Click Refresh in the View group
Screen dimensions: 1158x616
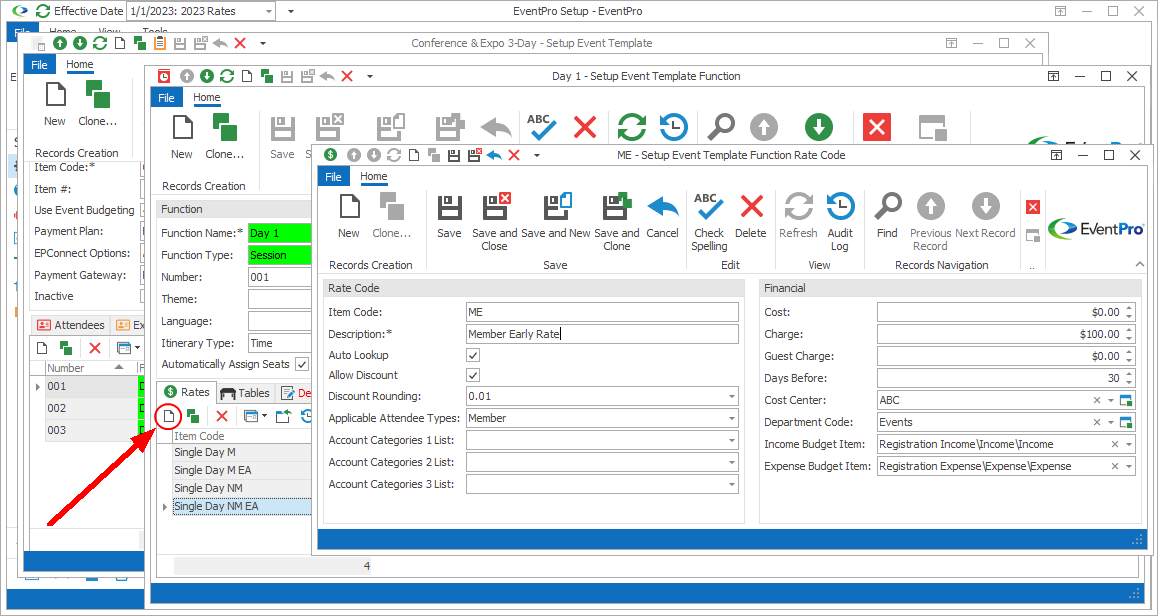click(x=798, y=216)
